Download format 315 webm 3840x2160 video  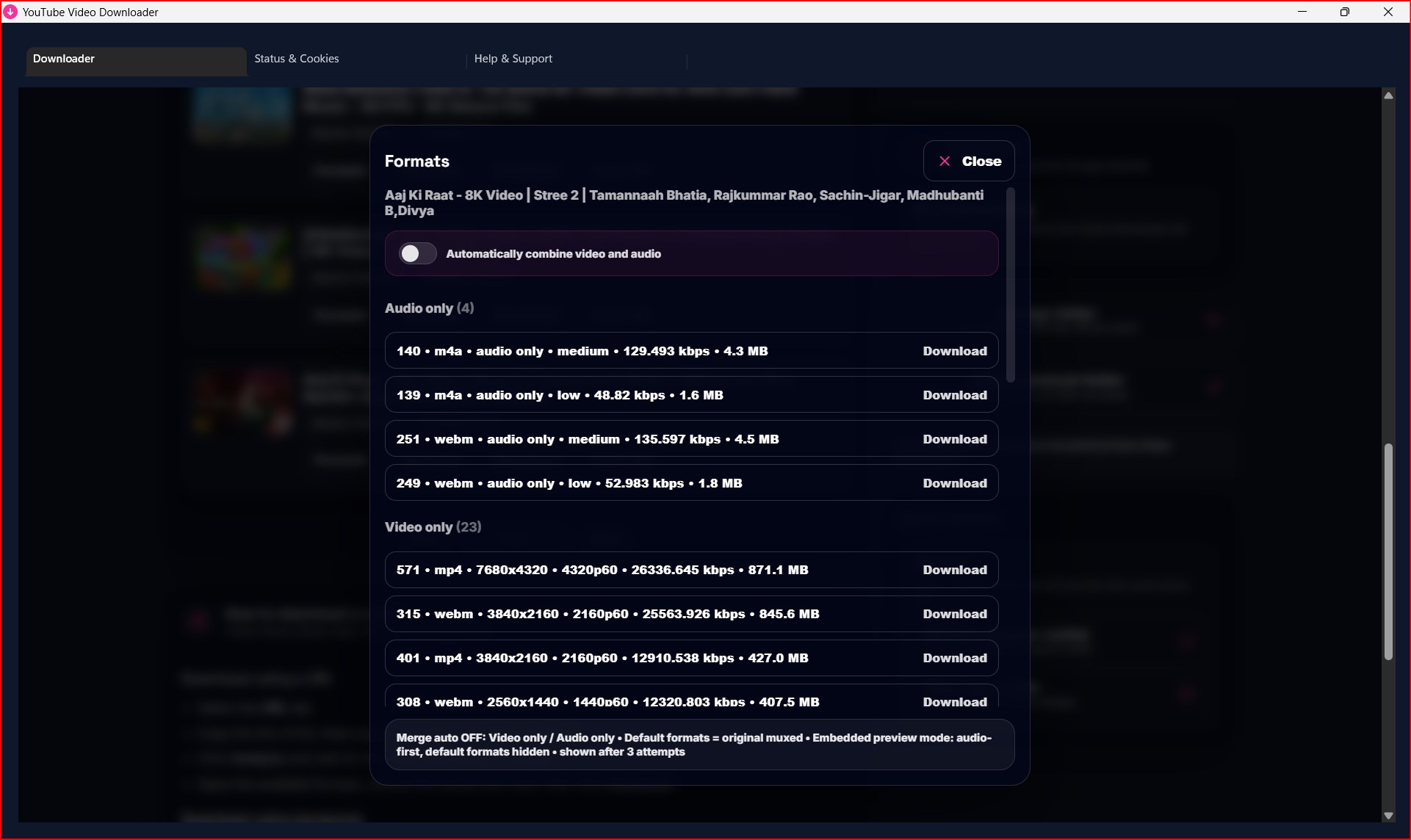pyautogui.click(x=955, y=614)
